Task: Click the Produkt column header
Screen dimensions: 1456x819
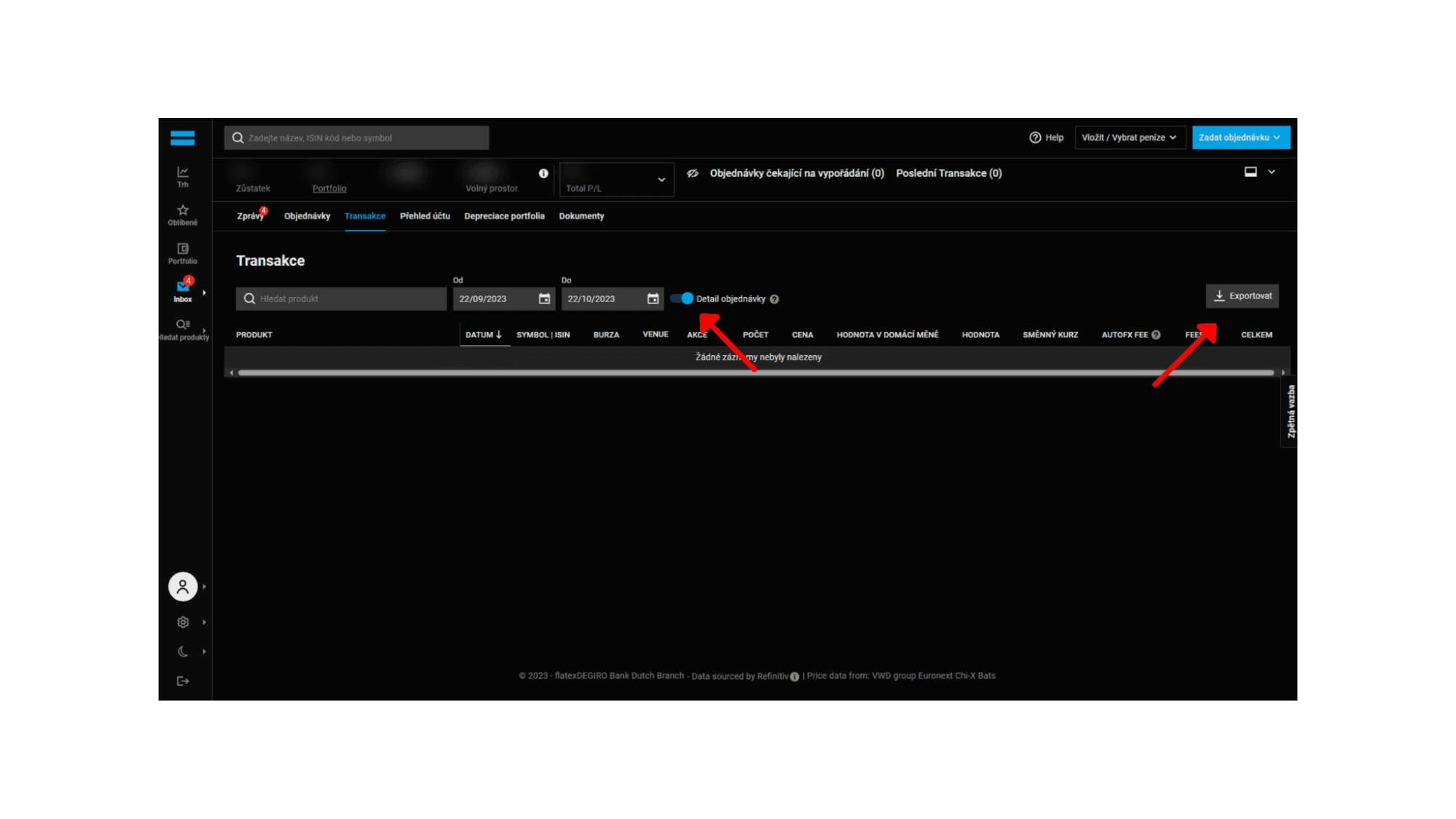Action: click(254, 335)
